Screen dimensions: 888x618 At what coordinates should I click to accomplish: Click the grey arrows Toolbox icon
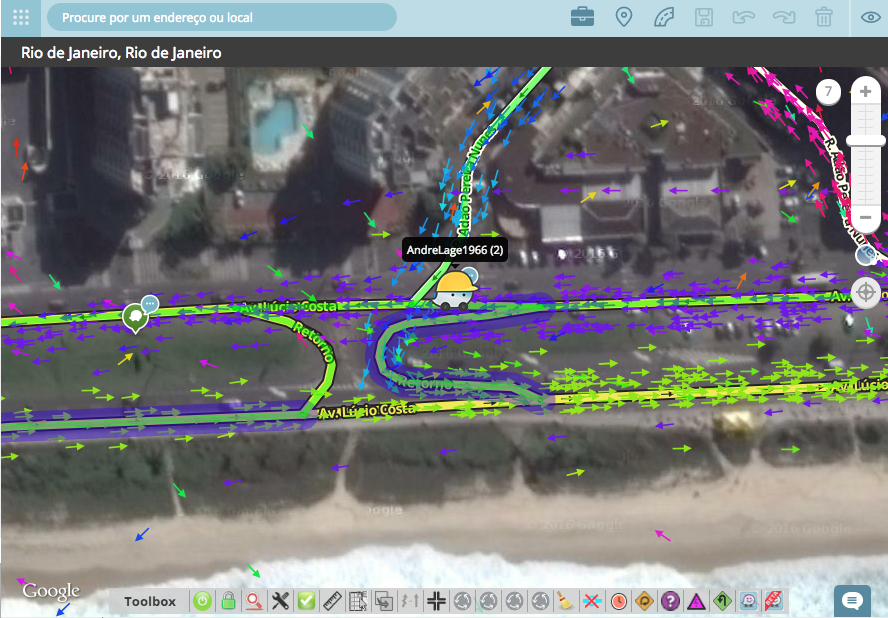(x=411, y=601)
